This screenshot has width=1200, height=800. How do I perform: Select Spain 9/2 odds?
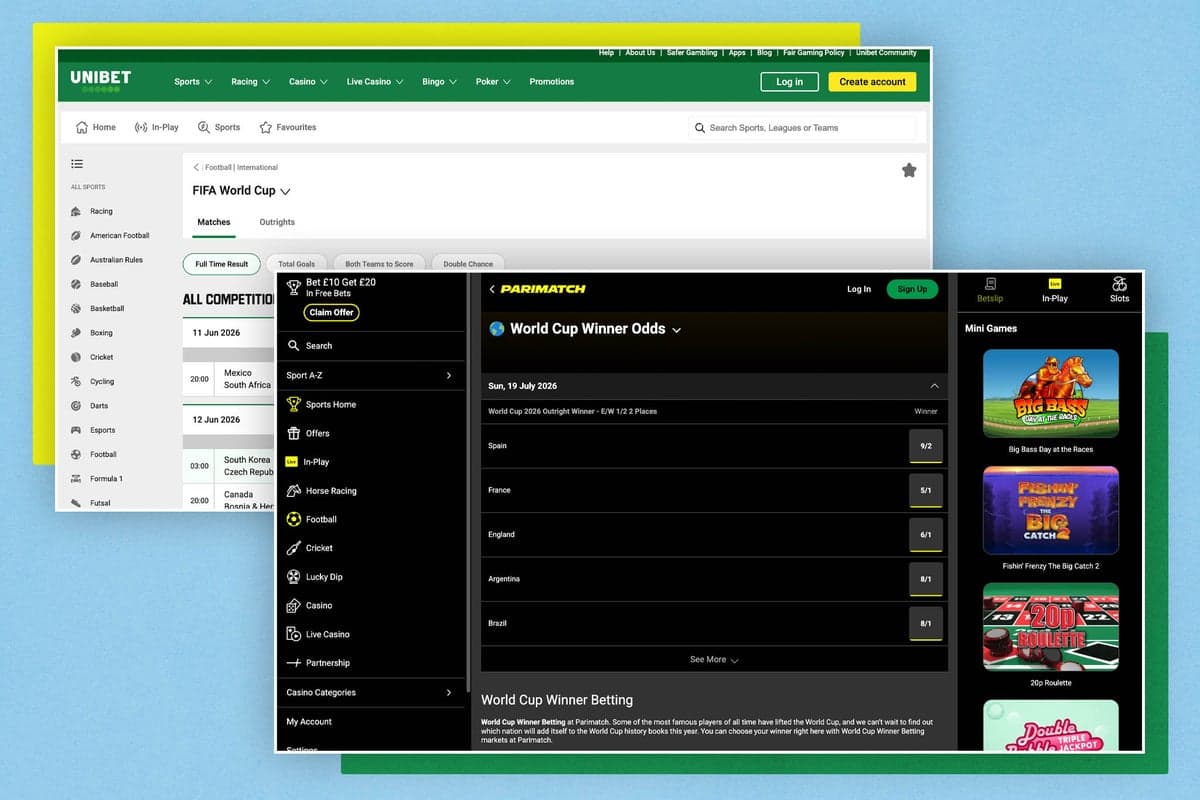coord(926,446)
